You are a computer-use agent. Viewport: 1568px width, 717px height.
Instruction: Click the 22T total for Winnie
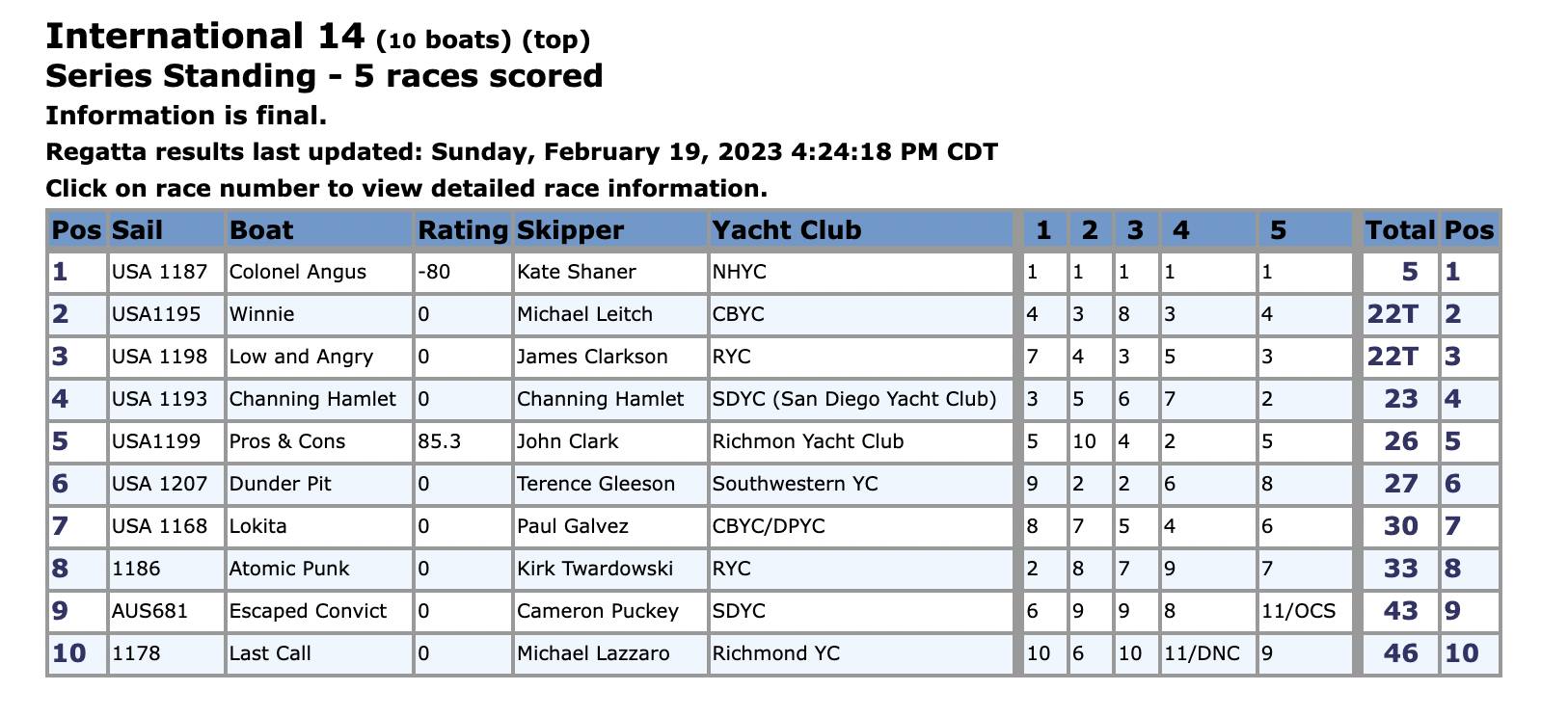pyautogui.click(x=1392, y=314)
